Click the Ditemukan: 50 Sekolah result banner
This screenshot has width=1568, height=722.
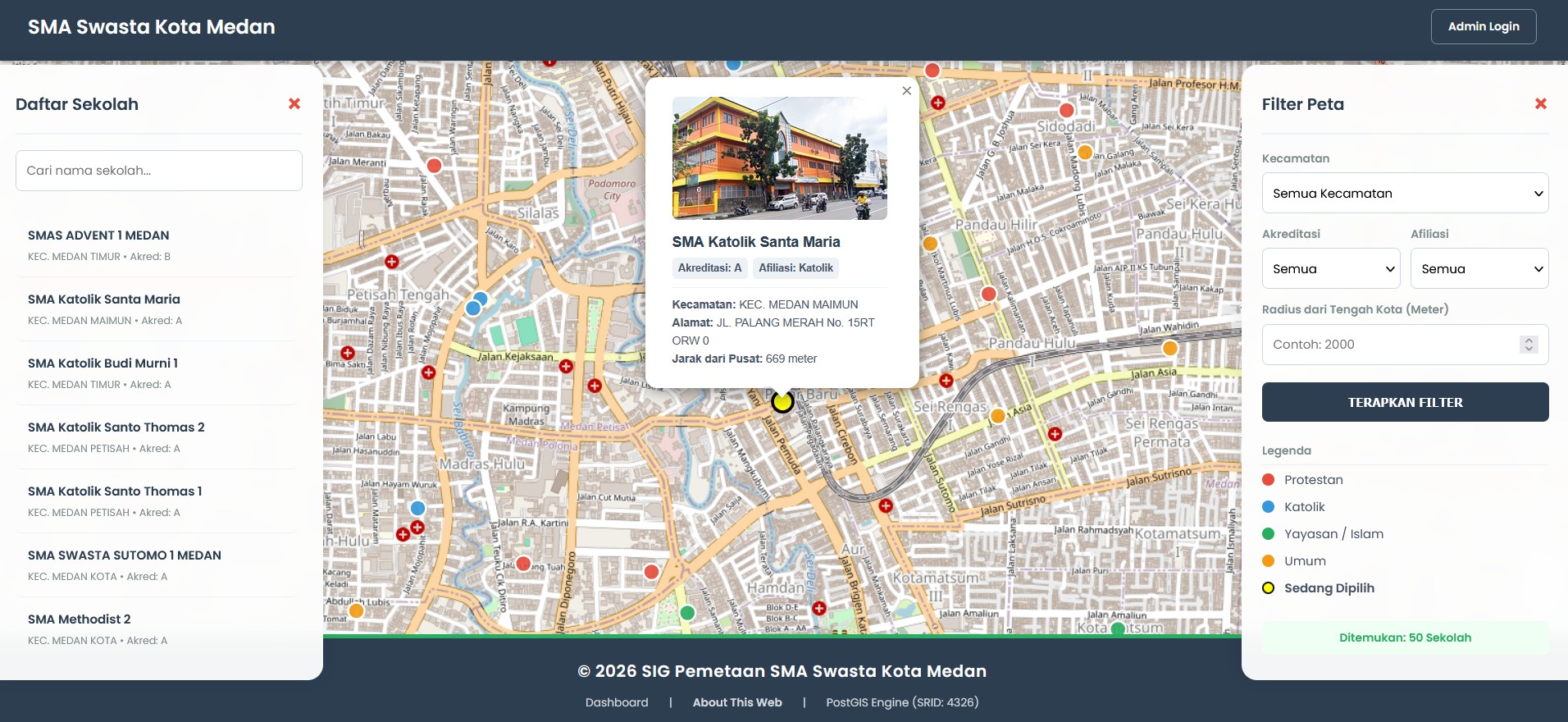click(1405, 637)
